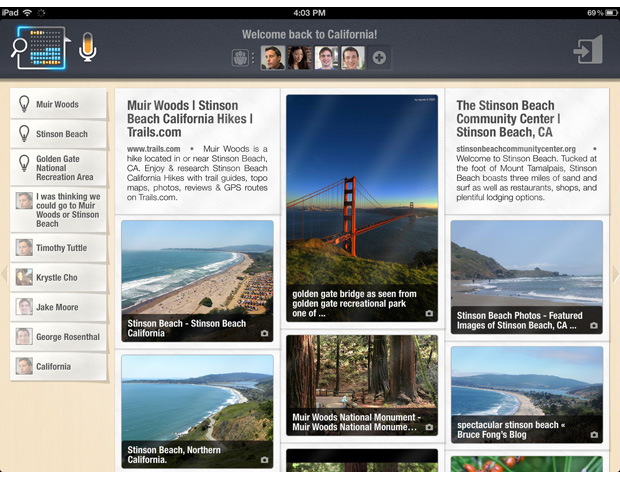This screenshot has height=480, width=620.
Task: Tap camera icon on Muir Woods Monument caption
Action: click(x=429, y=427)
